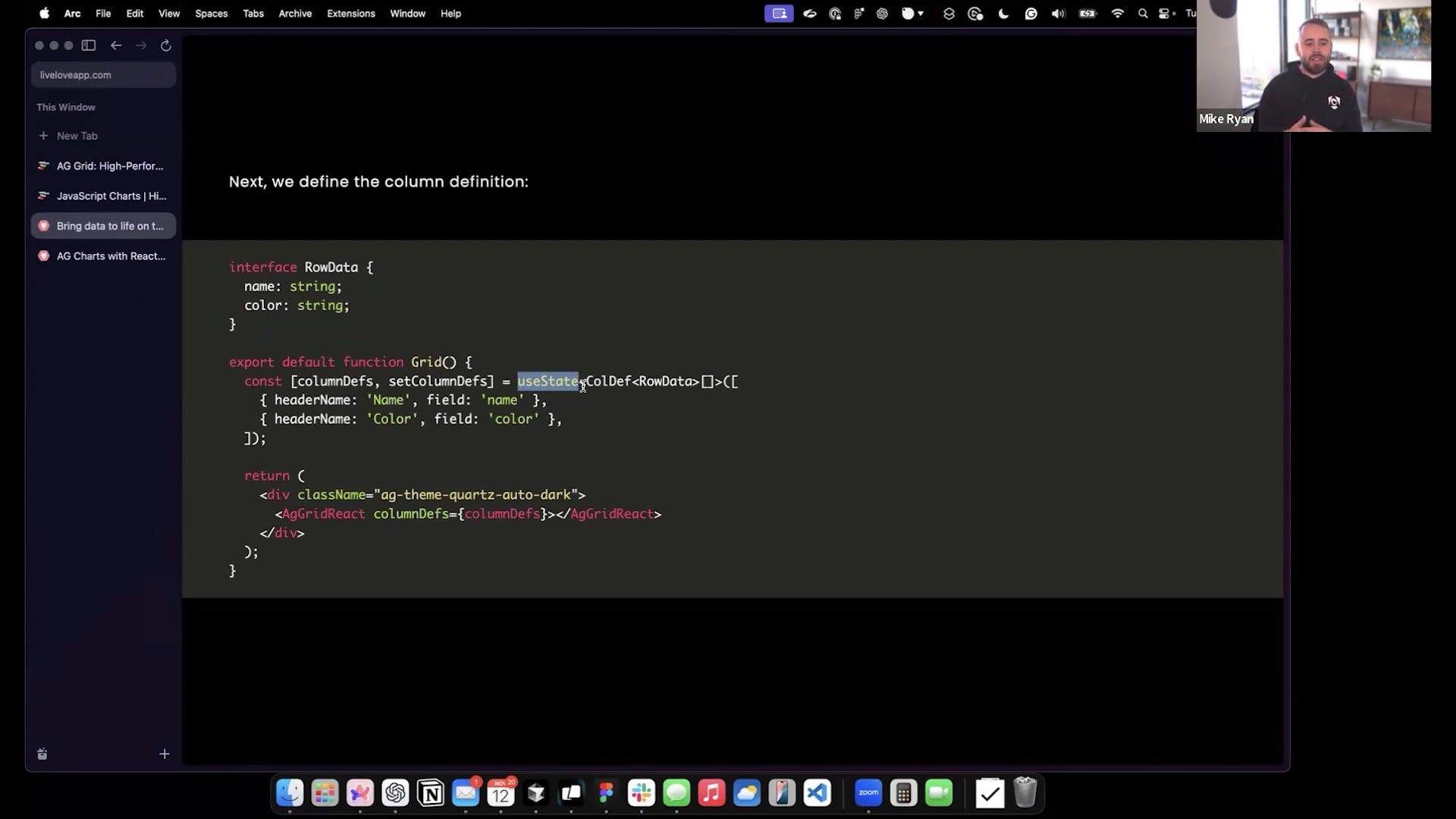The image size is (1456, 819).
Task: Open the volume control in menu bar
Action: click(x=1058, y=14)
